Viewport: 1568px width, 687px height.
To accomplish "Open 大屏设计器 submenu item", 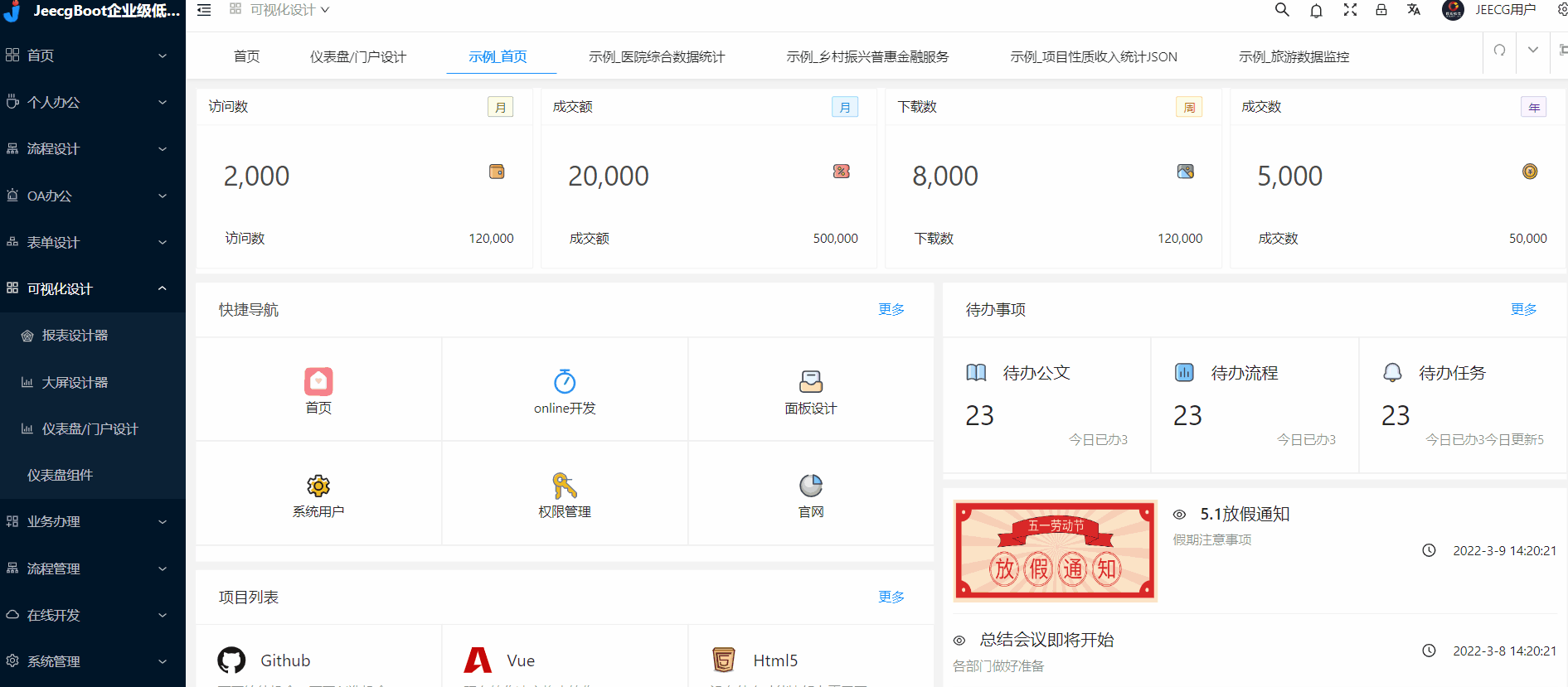I will click(93, 382).
